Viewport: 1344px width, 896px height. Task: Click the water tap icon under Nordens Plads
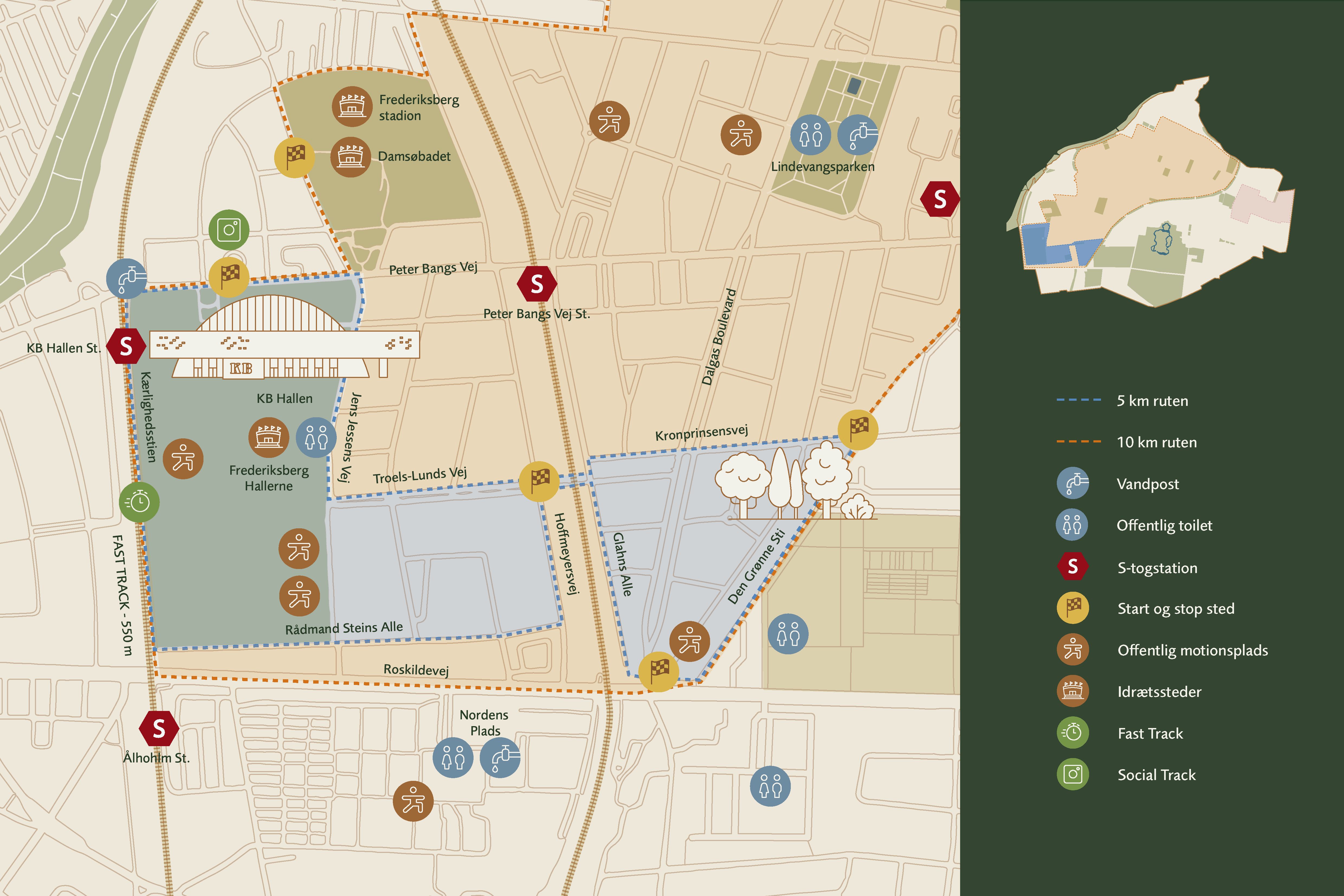(500, 758)
